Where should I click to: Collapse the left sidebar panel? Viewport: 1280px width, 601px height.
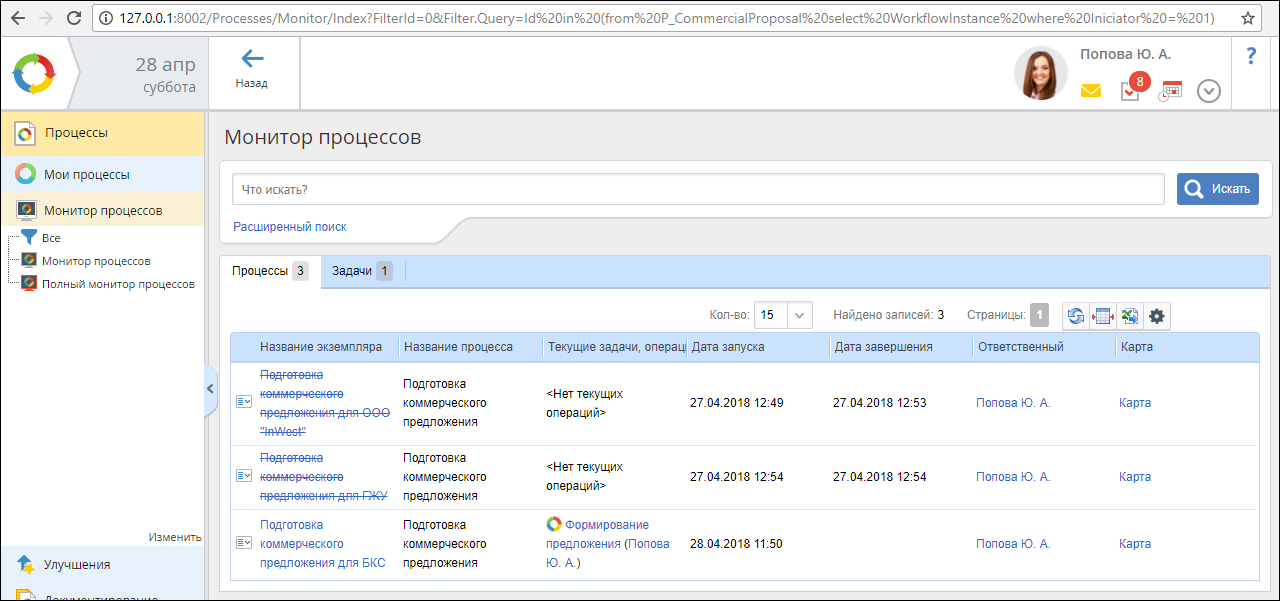click(210, 388)
